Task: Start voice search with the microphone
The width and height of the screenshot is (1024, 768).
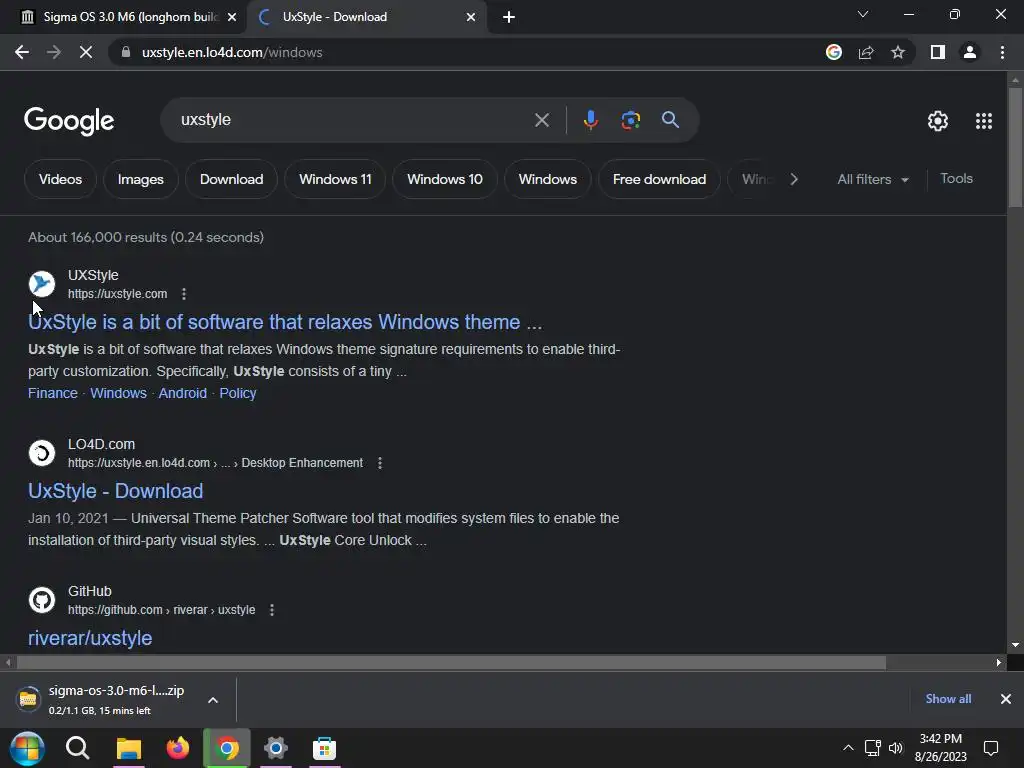Action: coord(590,120)
